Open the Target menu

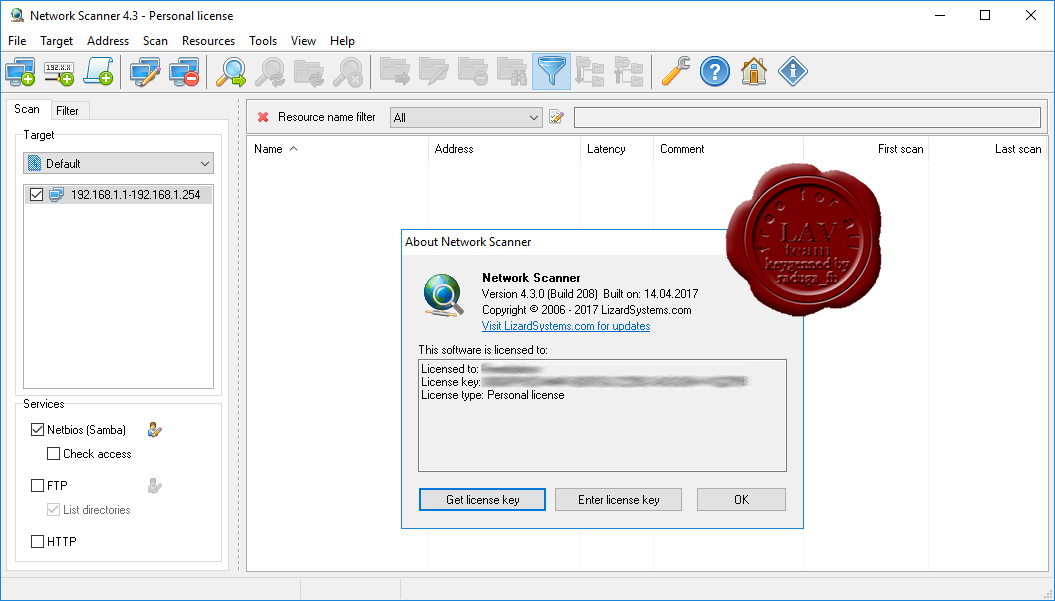coord(57,41)
